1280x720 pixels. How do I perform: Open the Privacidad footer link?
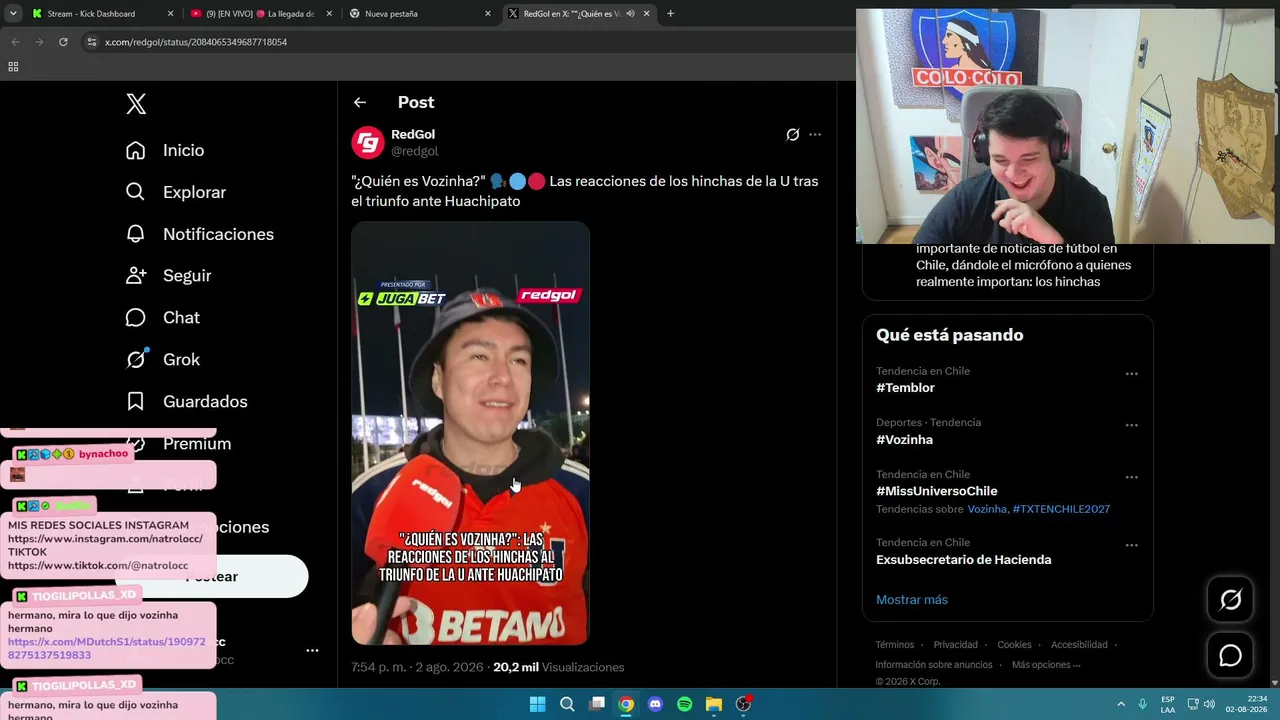(x=956, y=645)
